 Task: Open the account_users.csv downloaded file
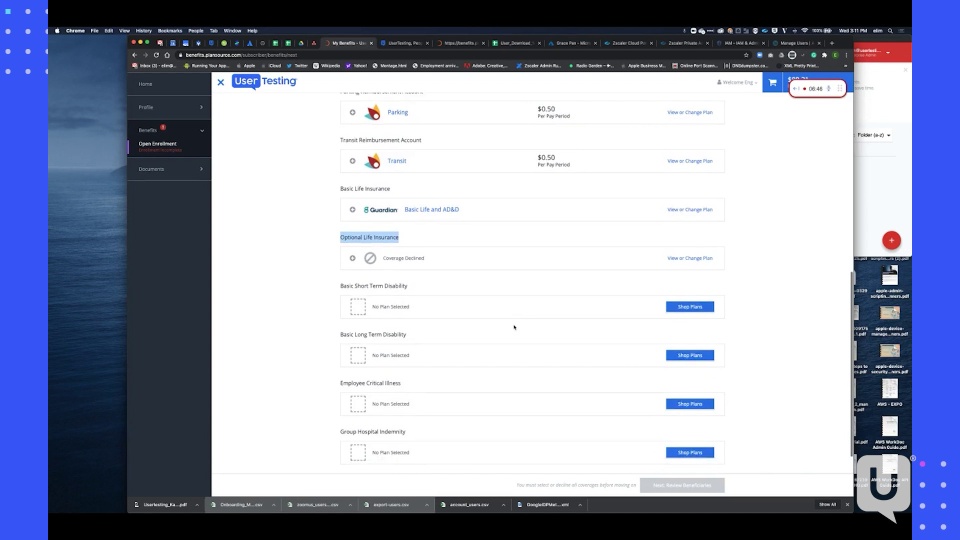pos(469,504)
